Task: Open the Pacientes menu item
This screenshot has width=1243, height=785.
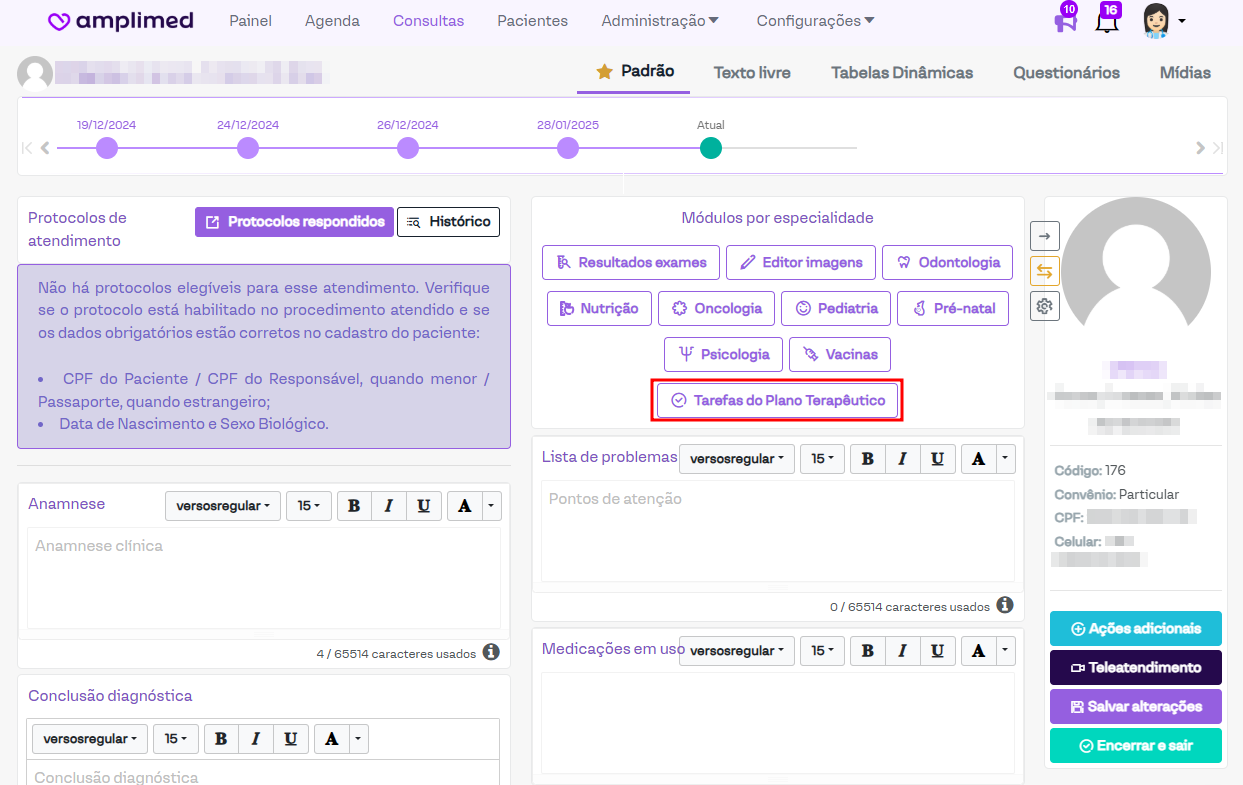Action: [x=532, y=21]
